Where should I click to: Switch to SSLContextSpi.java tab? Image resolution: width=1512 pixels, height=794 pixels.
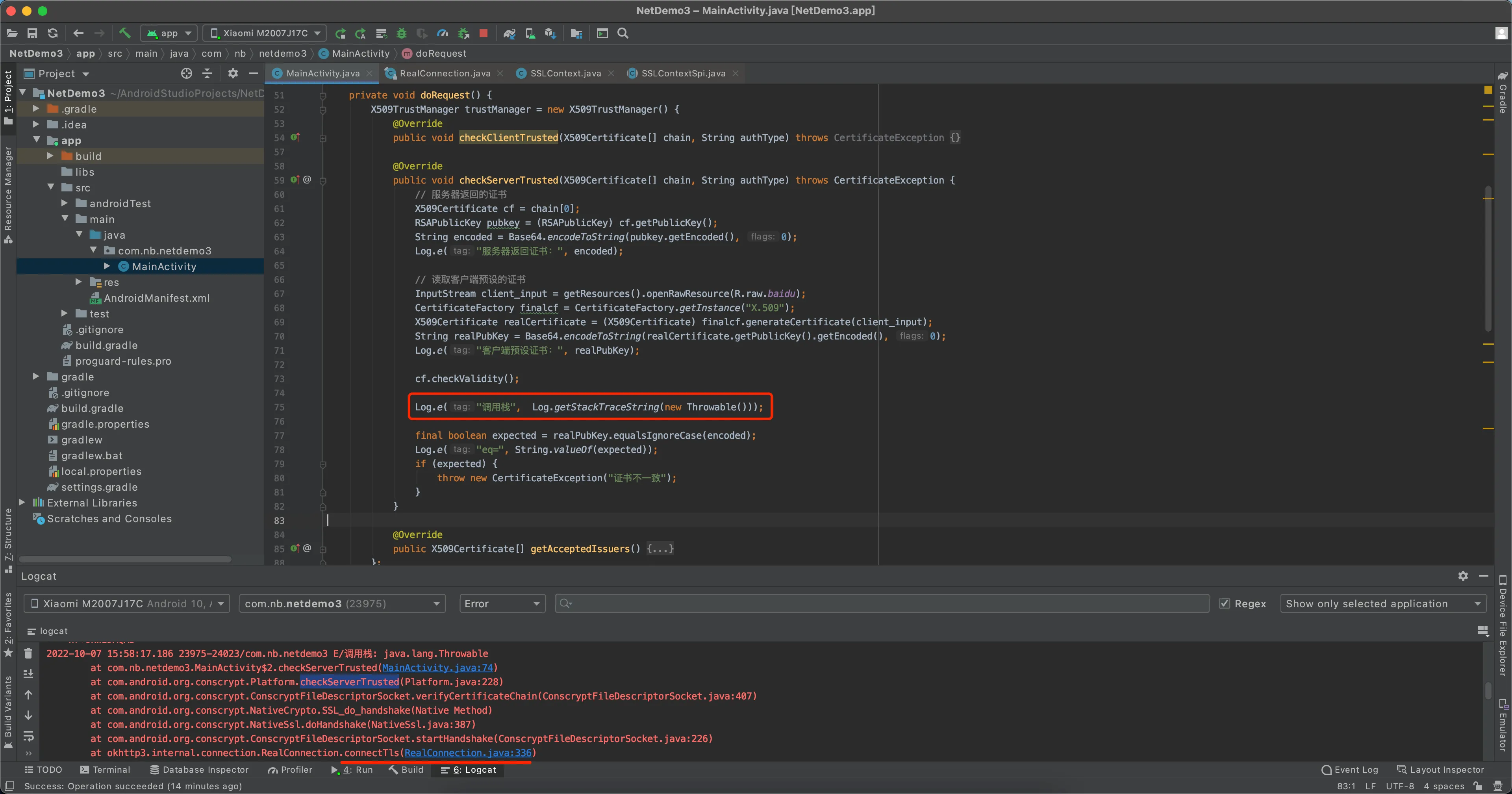pos(683,73)
